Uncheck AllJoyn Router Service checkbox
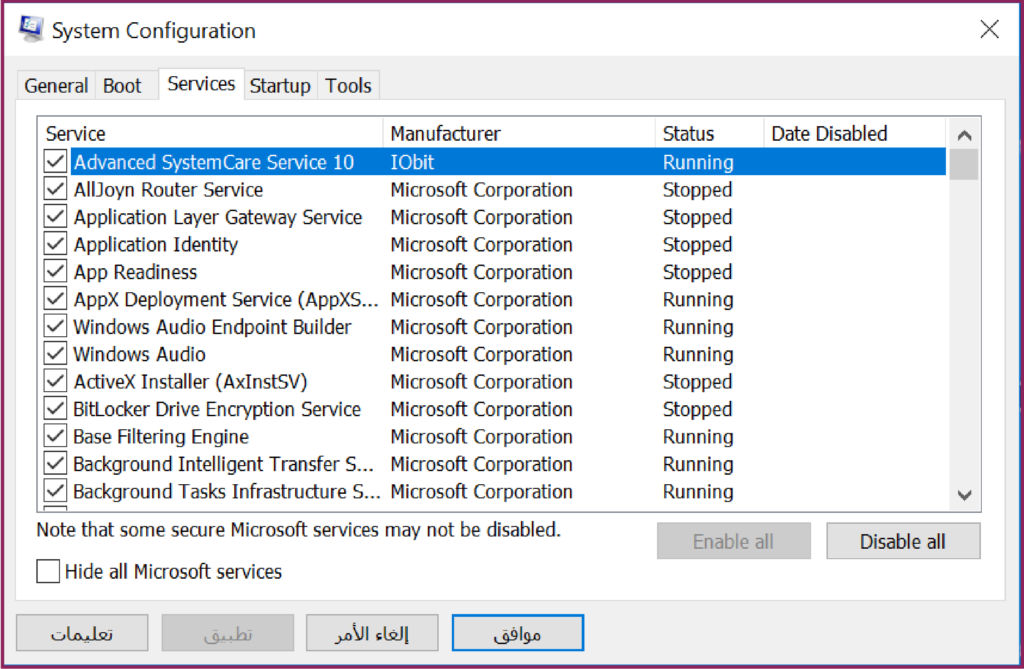1024x669 pixels. (x=56, y=189)
